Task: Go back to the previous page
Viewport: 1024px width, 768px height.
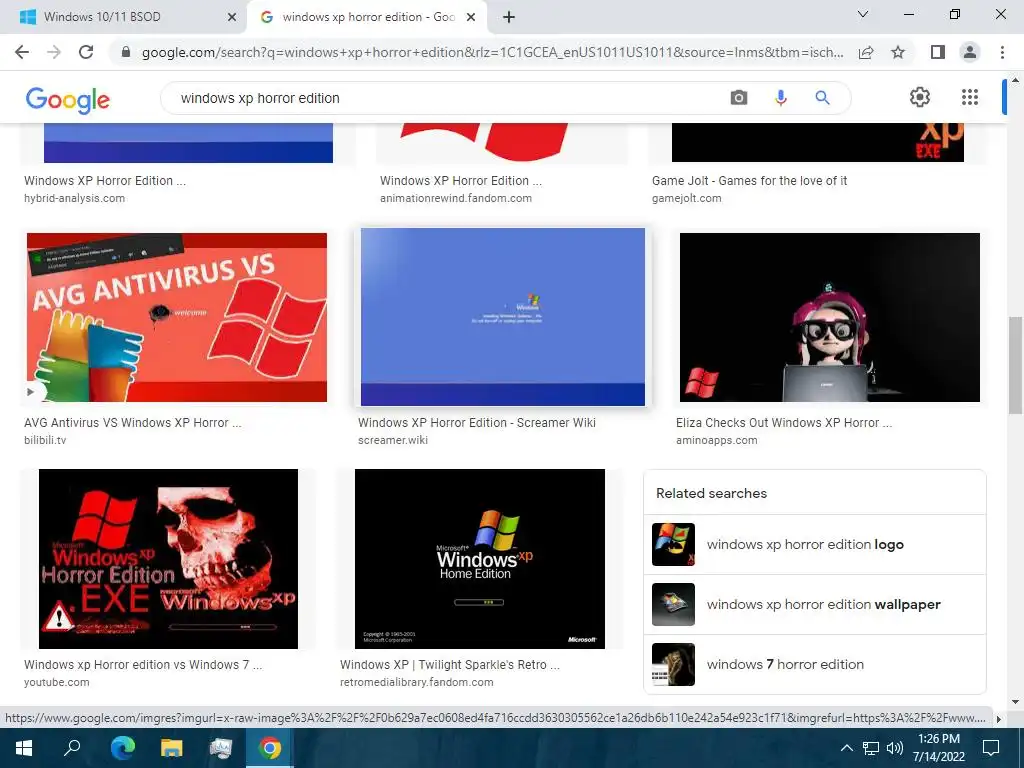Action: 22,52
